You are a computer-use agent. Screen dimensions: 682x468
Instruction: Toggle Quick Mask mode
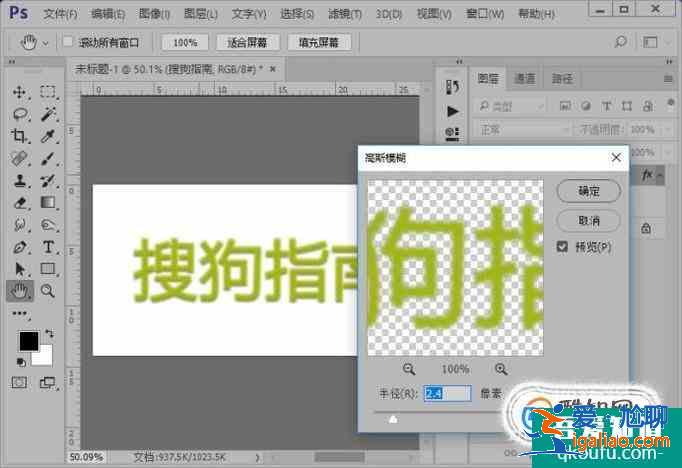point(19,382)
